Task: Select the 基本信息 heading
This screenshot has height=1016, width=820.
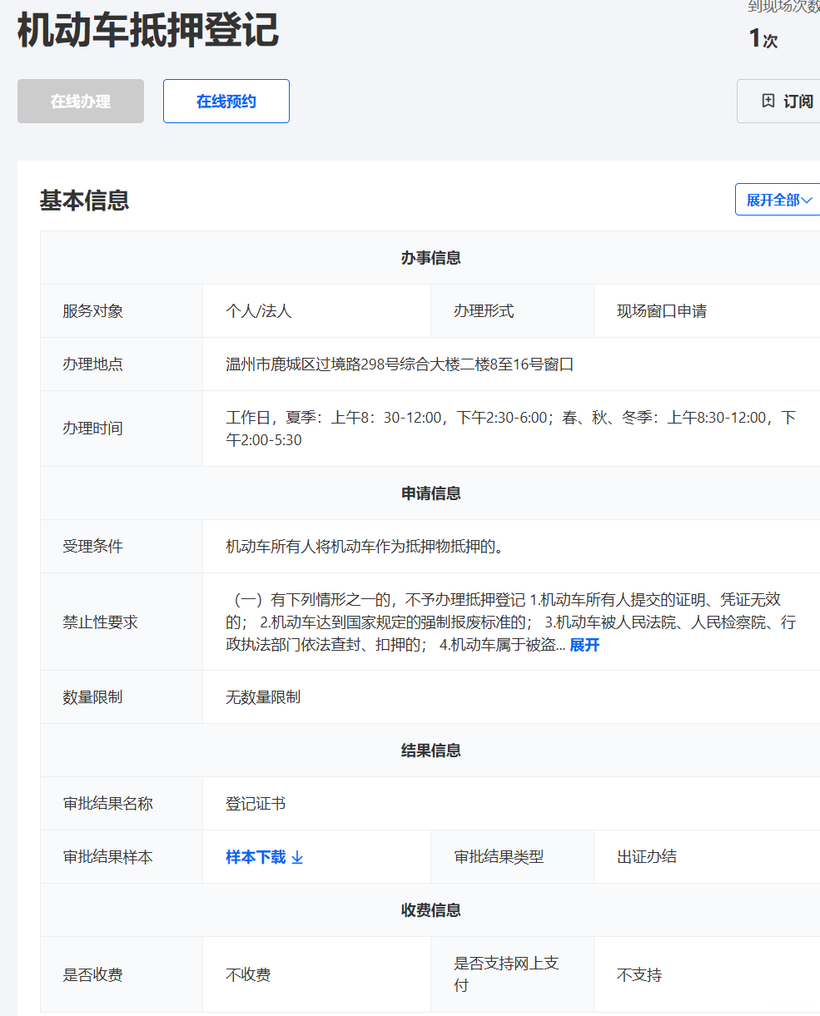Action: tap(84, 200)
